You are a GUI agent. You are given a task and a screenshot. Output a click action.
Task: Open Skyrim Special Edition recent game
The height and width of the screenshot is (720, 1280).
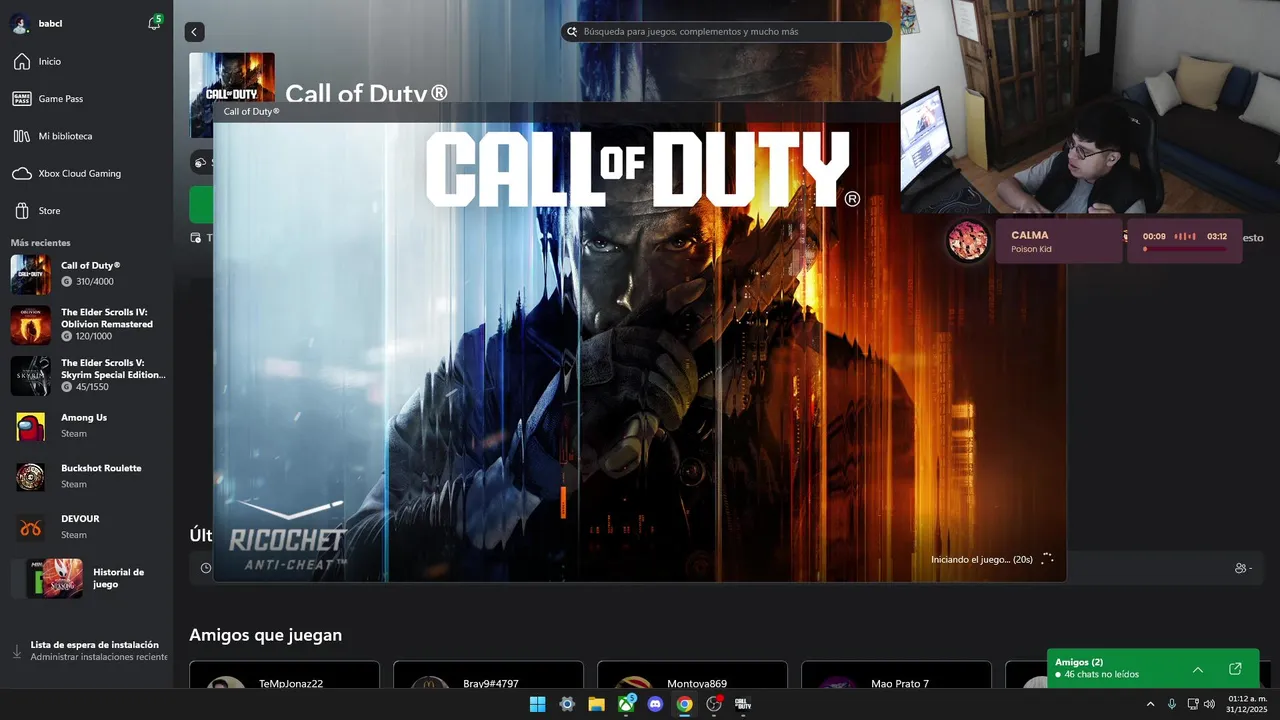88,376
